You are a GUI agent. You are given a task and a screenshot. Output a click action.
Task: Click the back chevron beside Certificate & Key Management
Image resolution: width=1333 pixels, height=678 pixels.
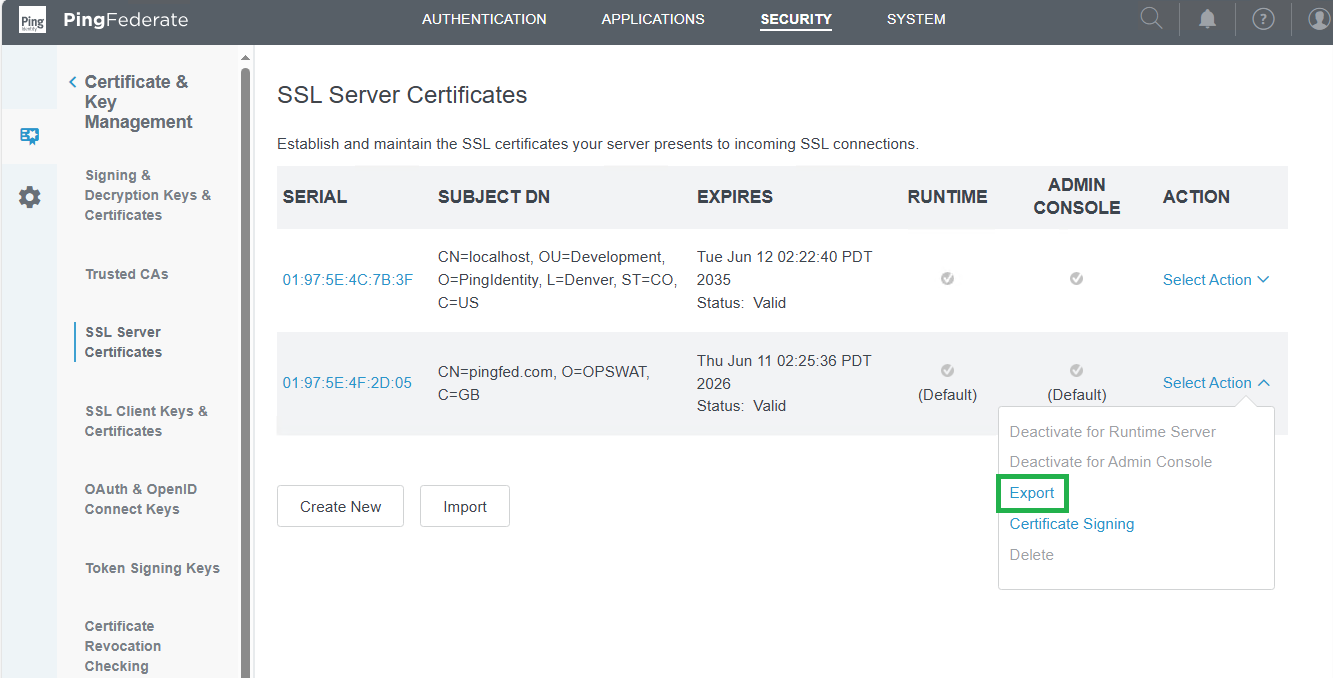click(x=72, y=82)
